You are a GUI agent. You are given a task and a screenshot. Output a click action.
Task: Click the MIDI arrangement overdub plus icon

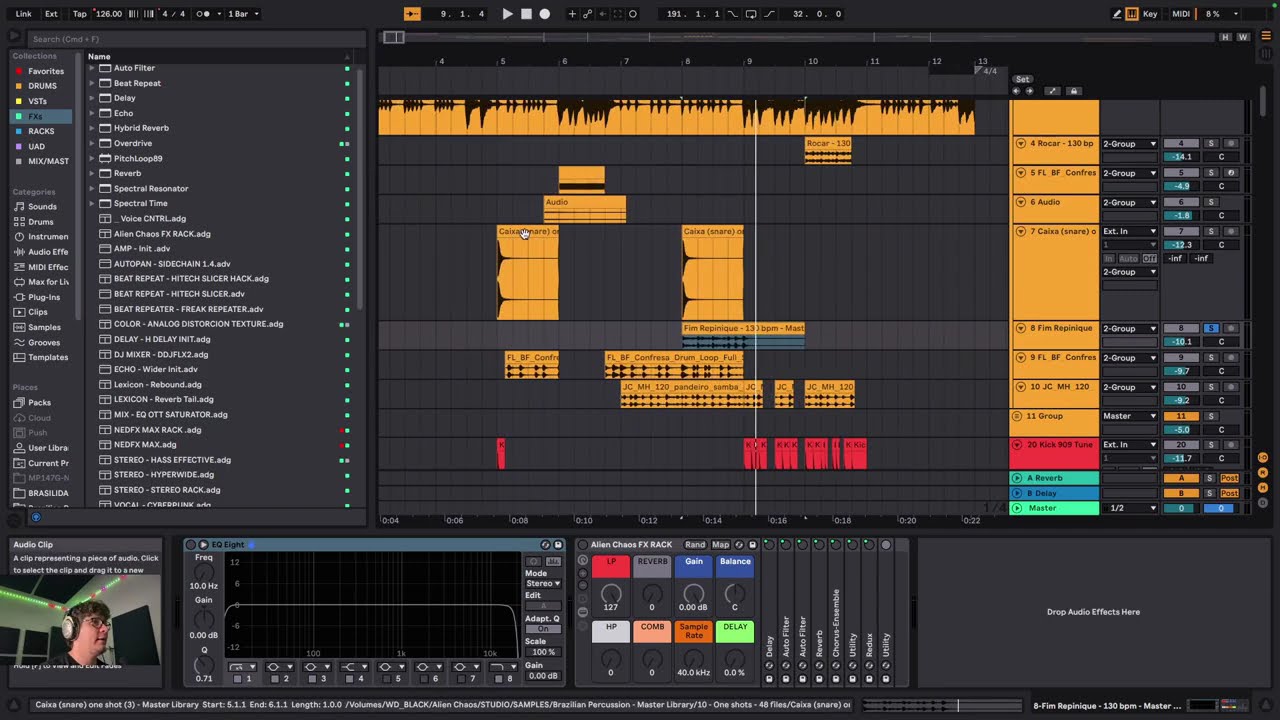(572, 14)
